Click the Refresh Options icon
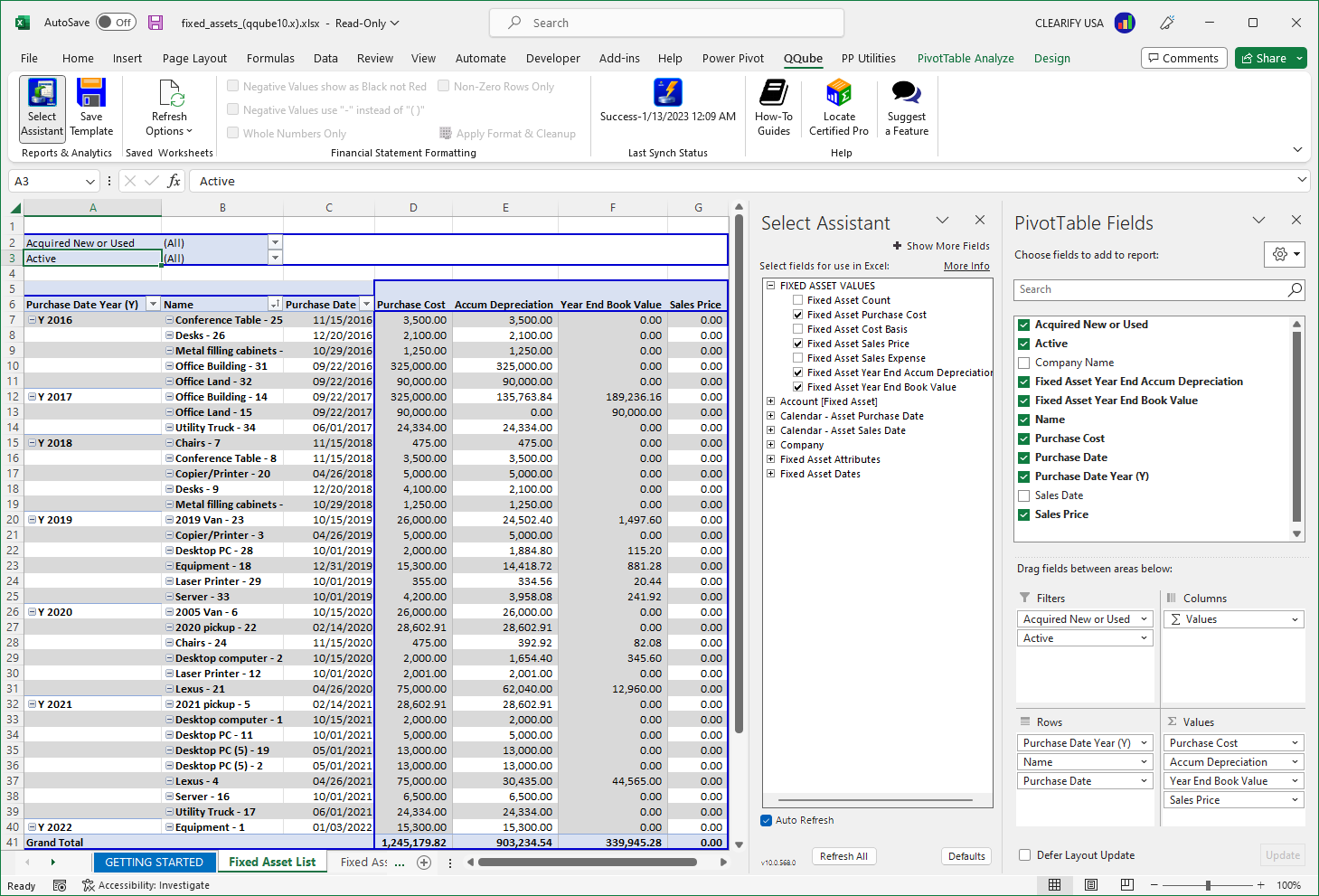 (x=168, y=107)
